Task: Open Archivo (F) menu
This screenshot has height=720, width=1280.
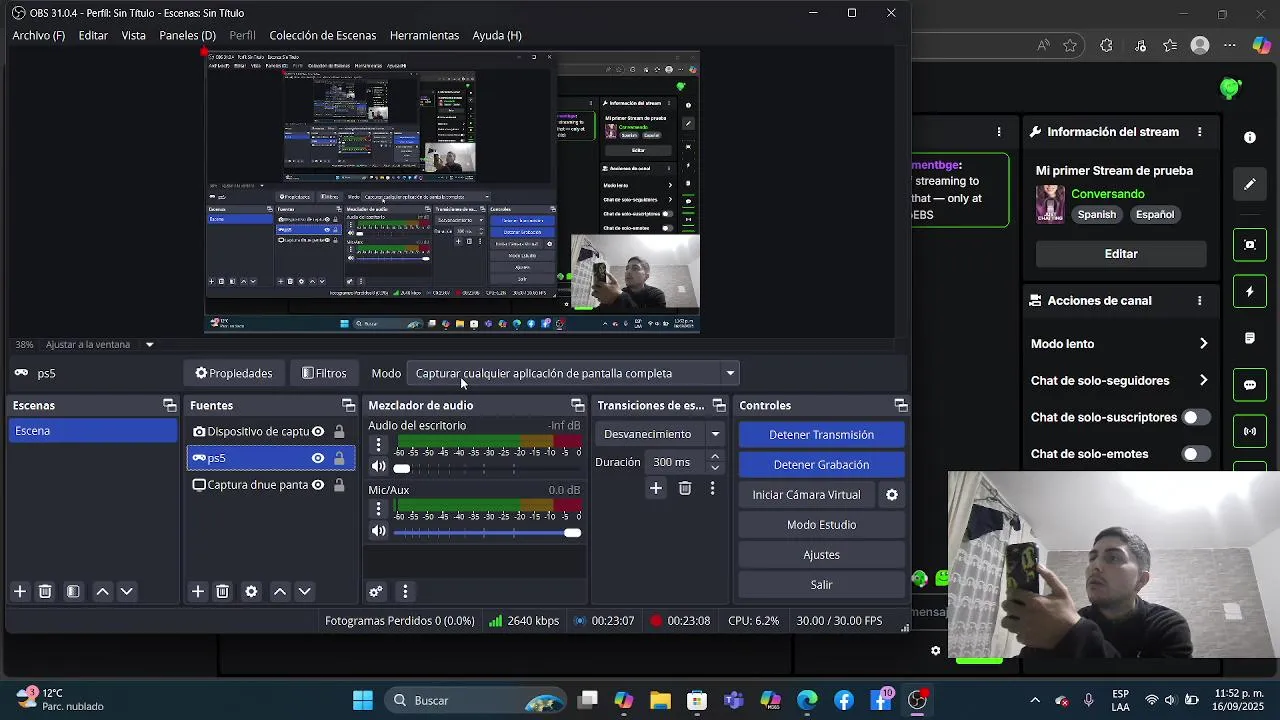Action: click(x=39, y=35)
